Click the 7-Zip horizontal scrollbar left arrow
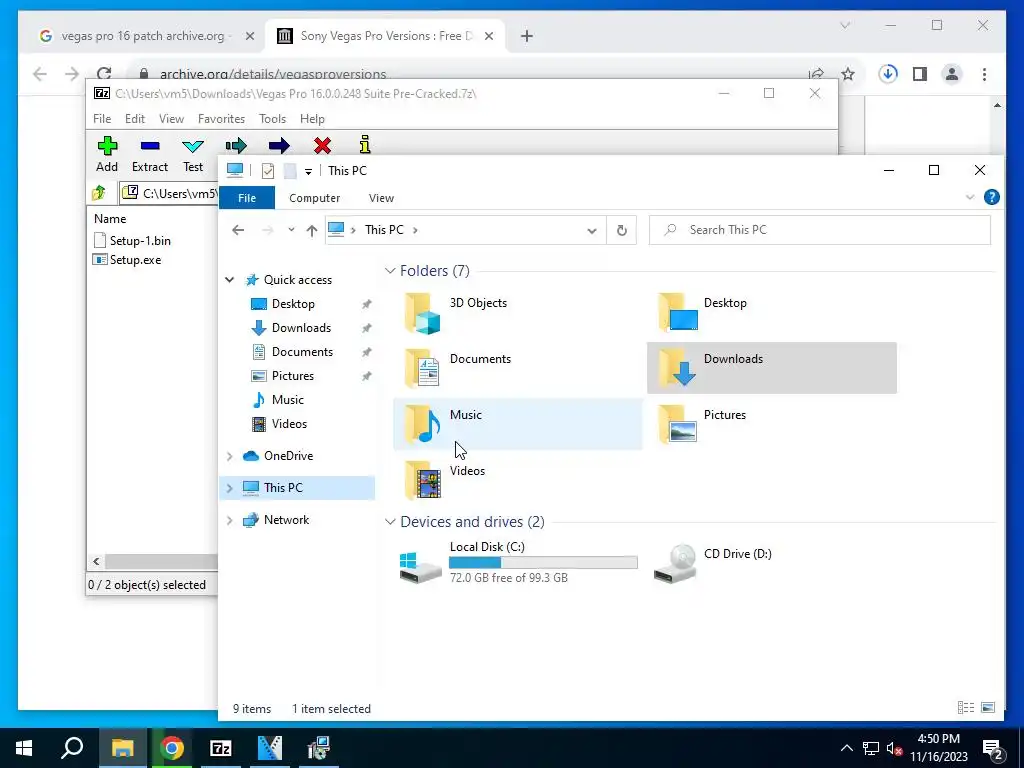This screenshot has width=1024, height=768. (97, 562)
